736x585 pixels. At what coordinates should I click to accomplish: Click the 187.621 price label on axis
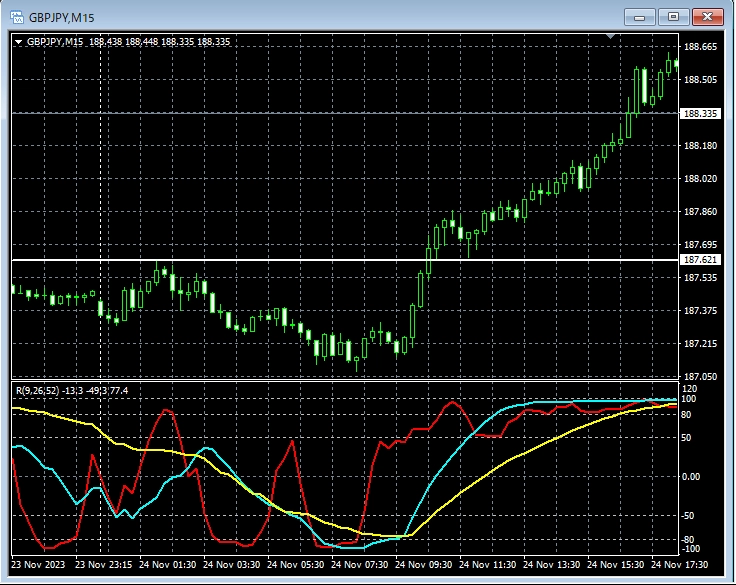[700, 260]
